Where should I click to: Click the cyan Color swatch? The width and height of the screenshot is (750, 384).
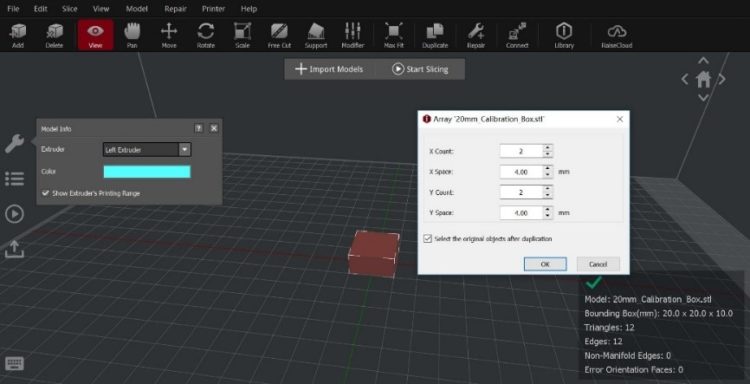click(147, 172)
